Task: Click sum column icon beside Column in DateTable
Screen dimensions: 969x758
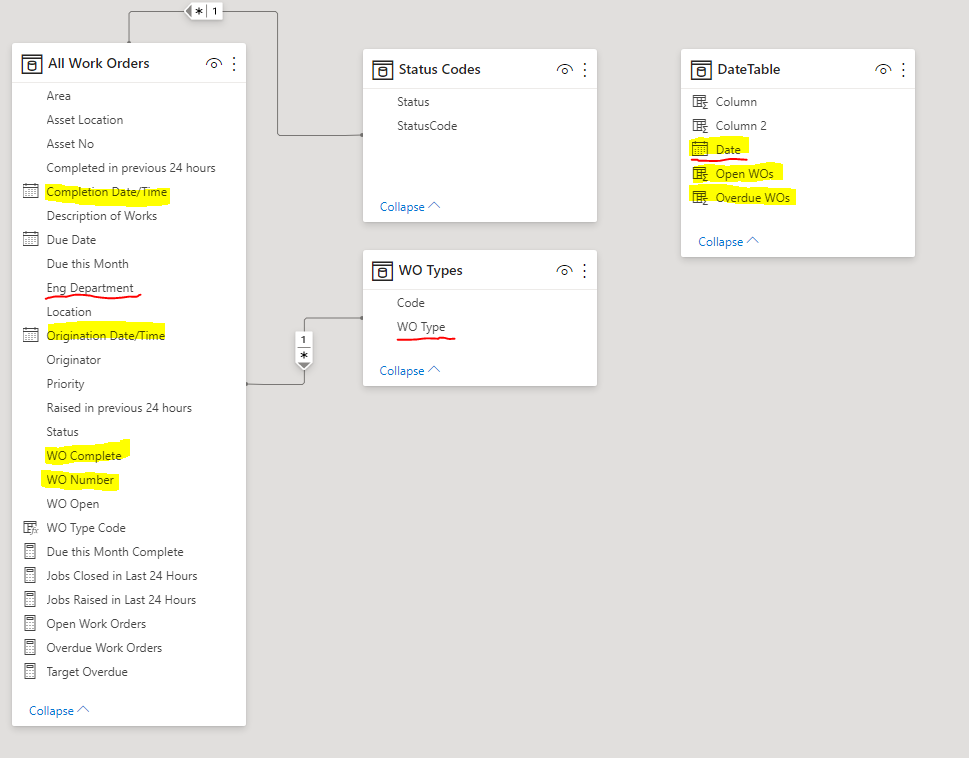Action: 700,102
